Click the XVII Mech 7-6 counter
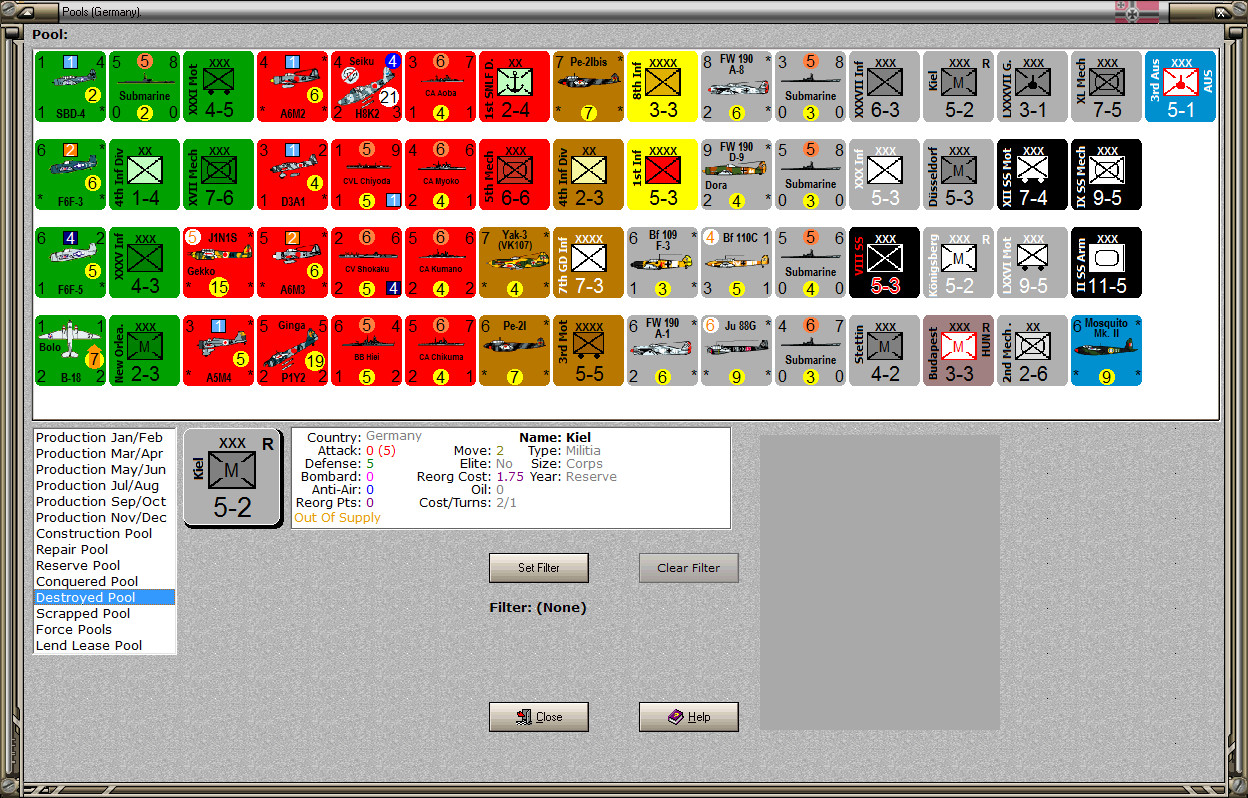 (218, 175)
